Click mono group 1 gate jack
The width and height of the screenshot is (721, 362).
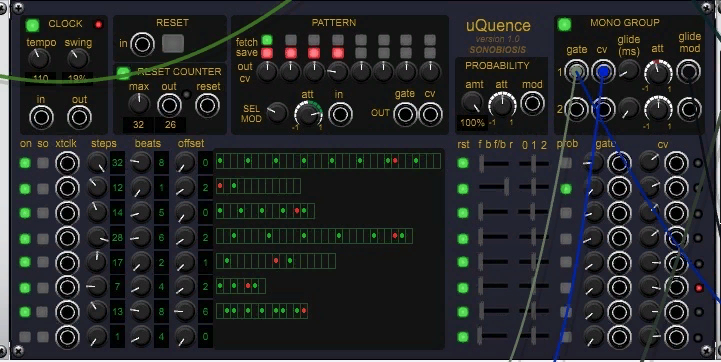click(x=576, y=71)
